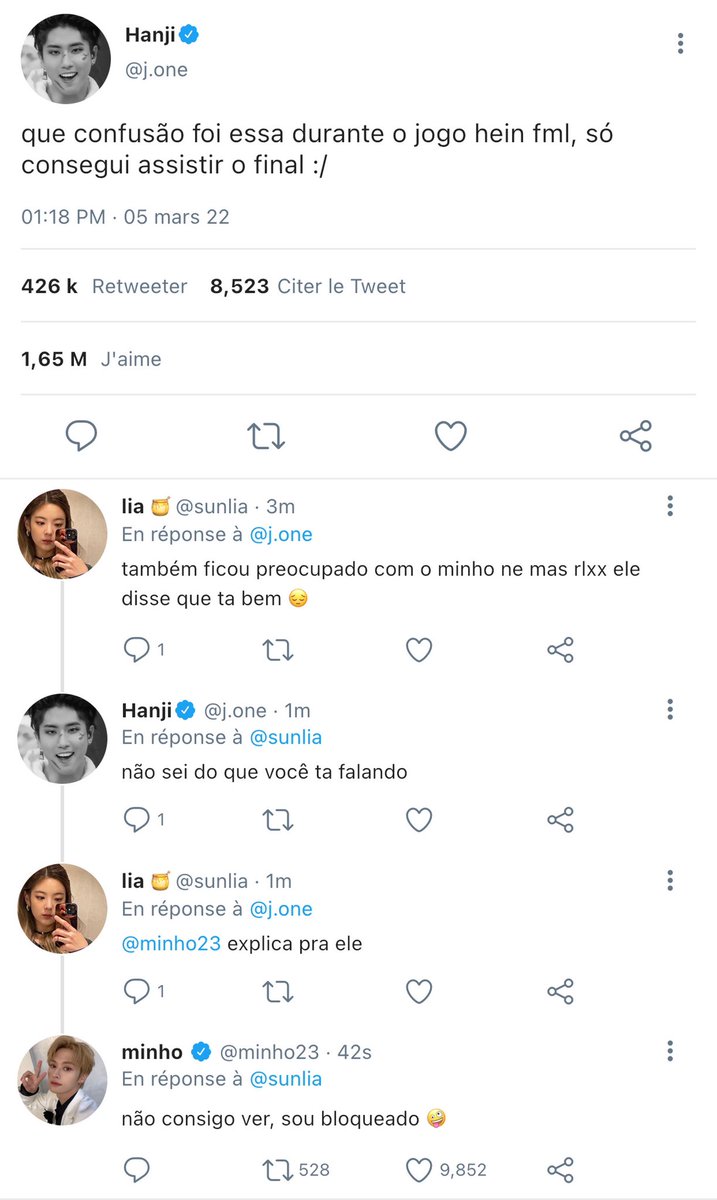Like lia's reply about minho being okay
This screenshot has width=717, height=1200.
[419, 650]
